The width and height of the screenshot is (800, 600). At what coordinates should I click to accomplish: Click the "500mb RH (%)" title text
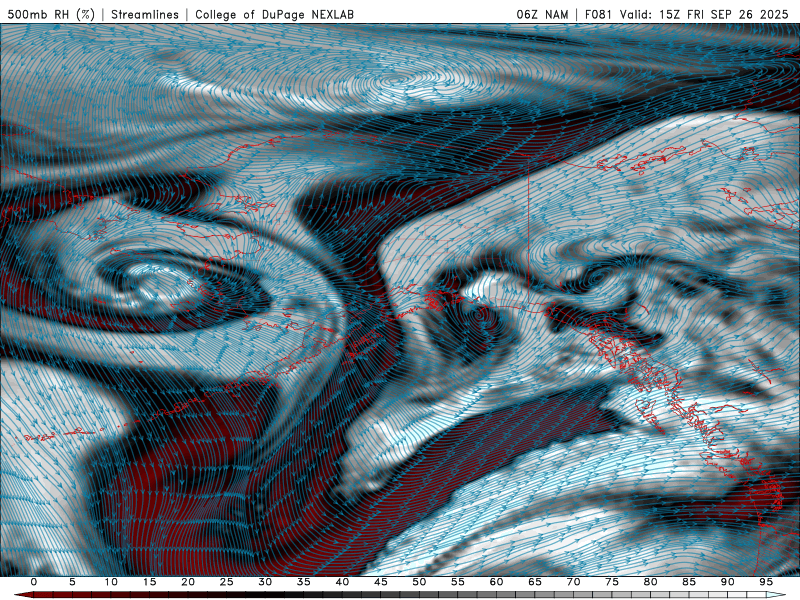point(51,15)
